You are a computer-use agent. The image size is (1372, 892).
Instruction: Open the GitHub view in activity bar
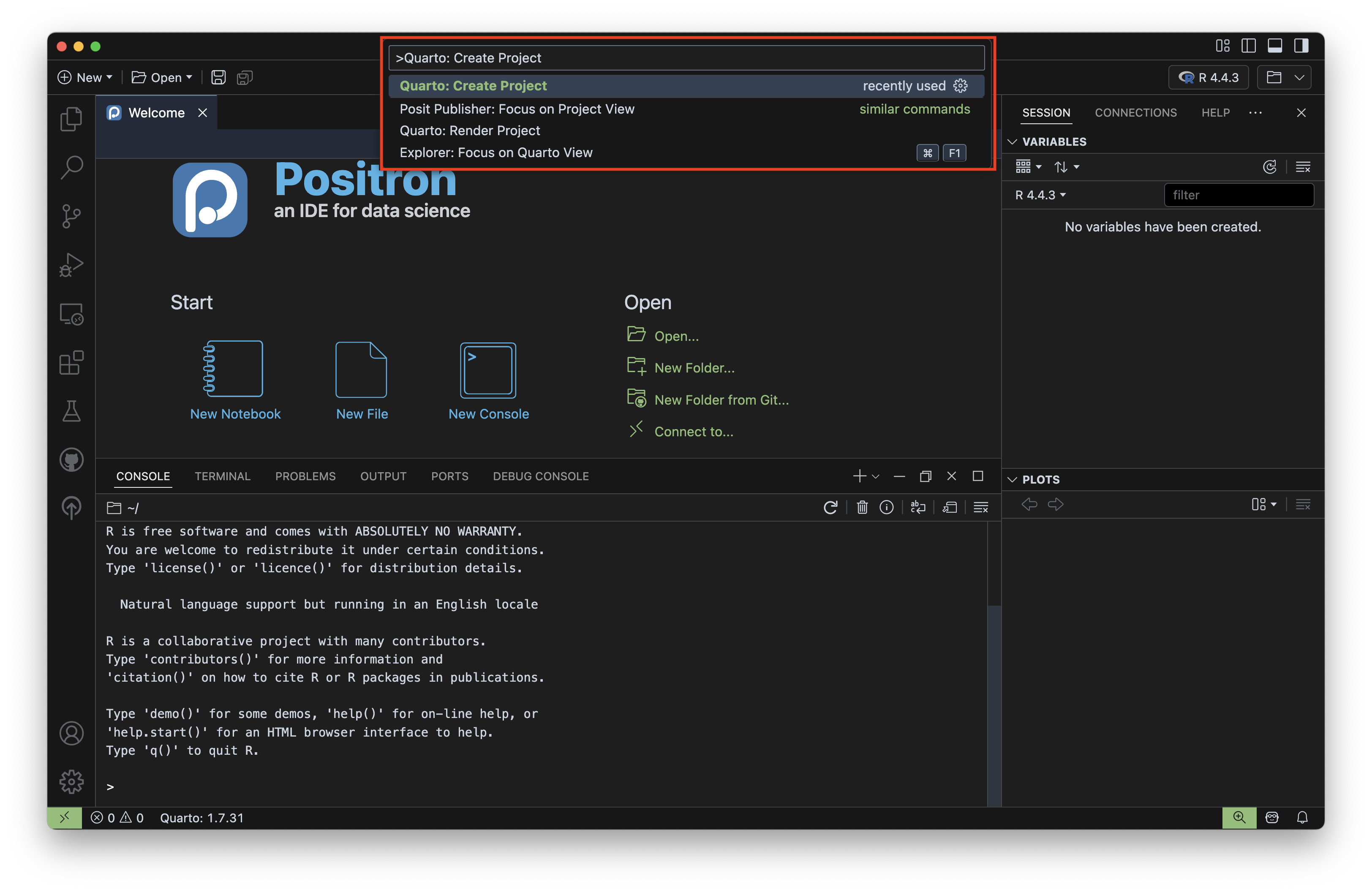tap(71, 459)
